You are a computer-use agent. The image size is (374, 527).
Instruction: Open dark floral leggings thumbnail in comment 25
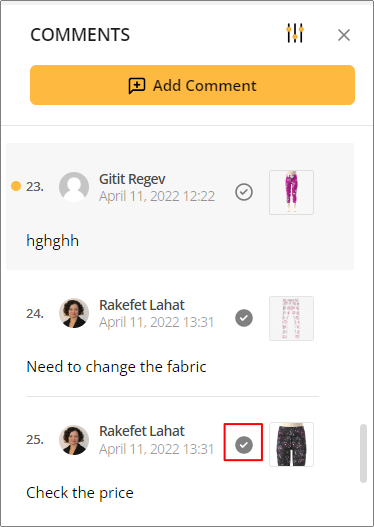click(291, 444)
